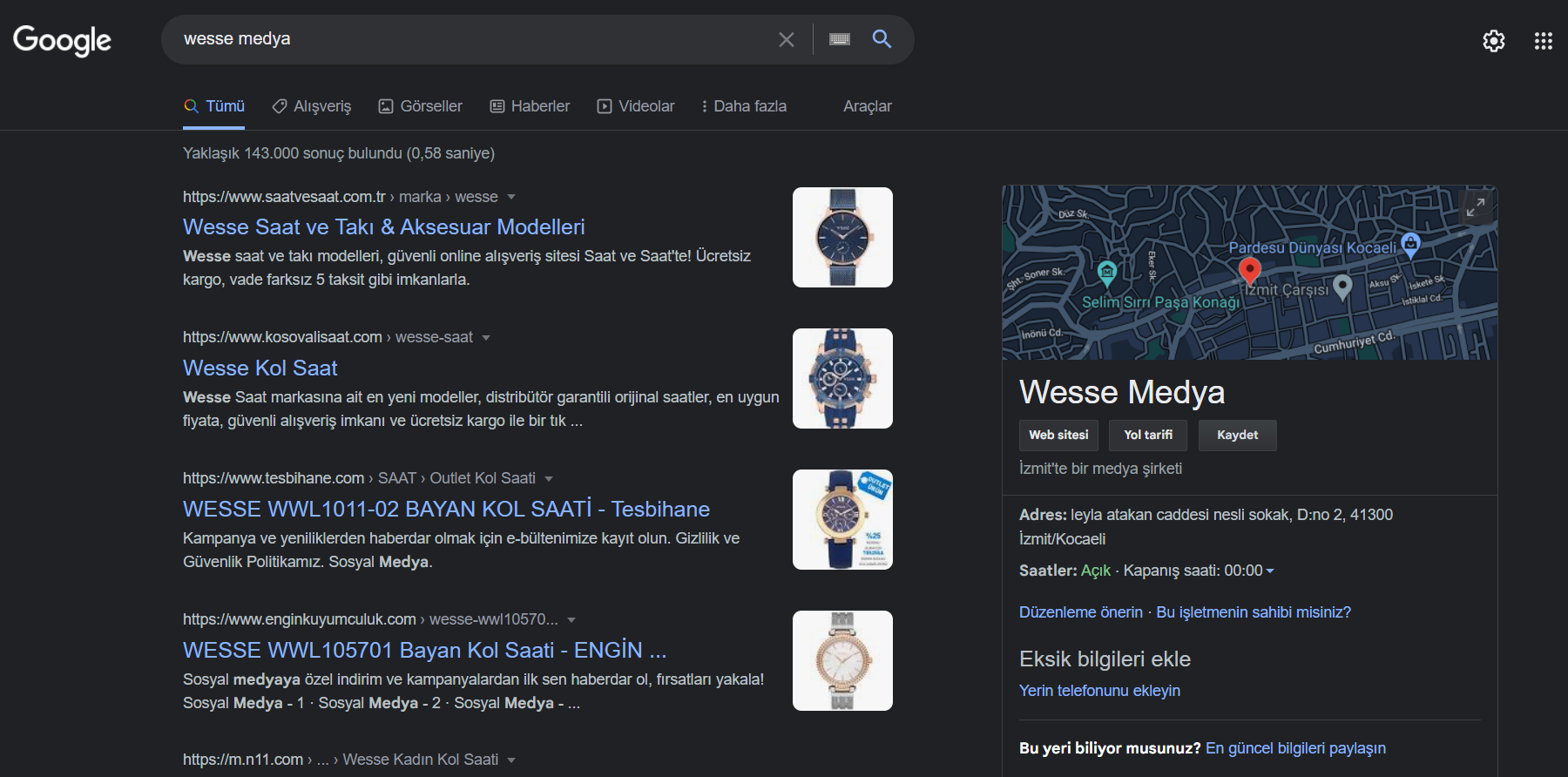This screenshot has height=777, width=1568.
Task: Click the rose-gold watch thumbnail for enginkuyumculuk result
Action: point(842,660)
